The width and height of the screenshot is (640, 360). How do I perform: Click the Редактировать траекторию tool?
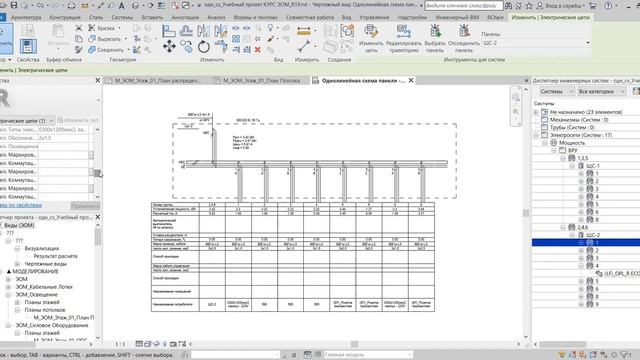(x=403, y=38)
